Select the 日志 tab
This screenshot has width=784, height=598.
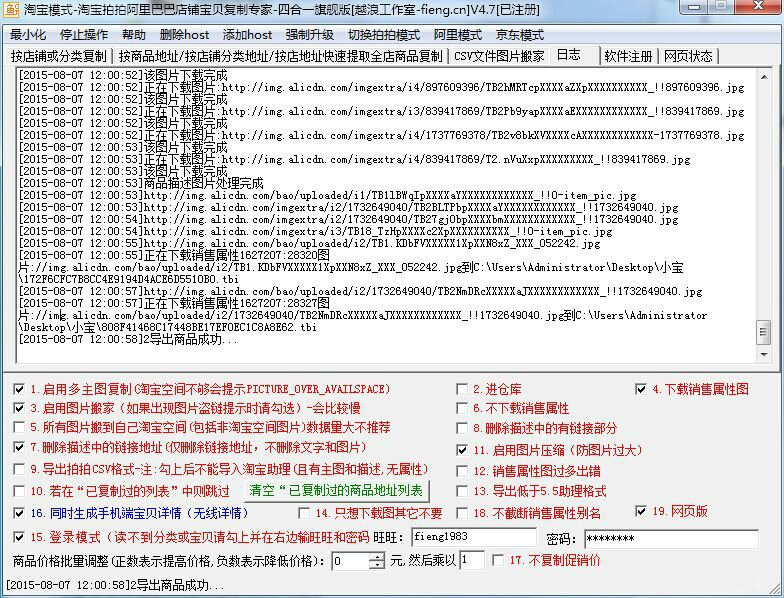point(569,55)
